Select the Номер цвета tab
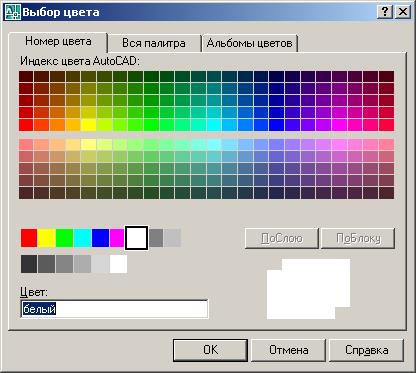The height and width of the screenshot is (373, 416). 58,41
